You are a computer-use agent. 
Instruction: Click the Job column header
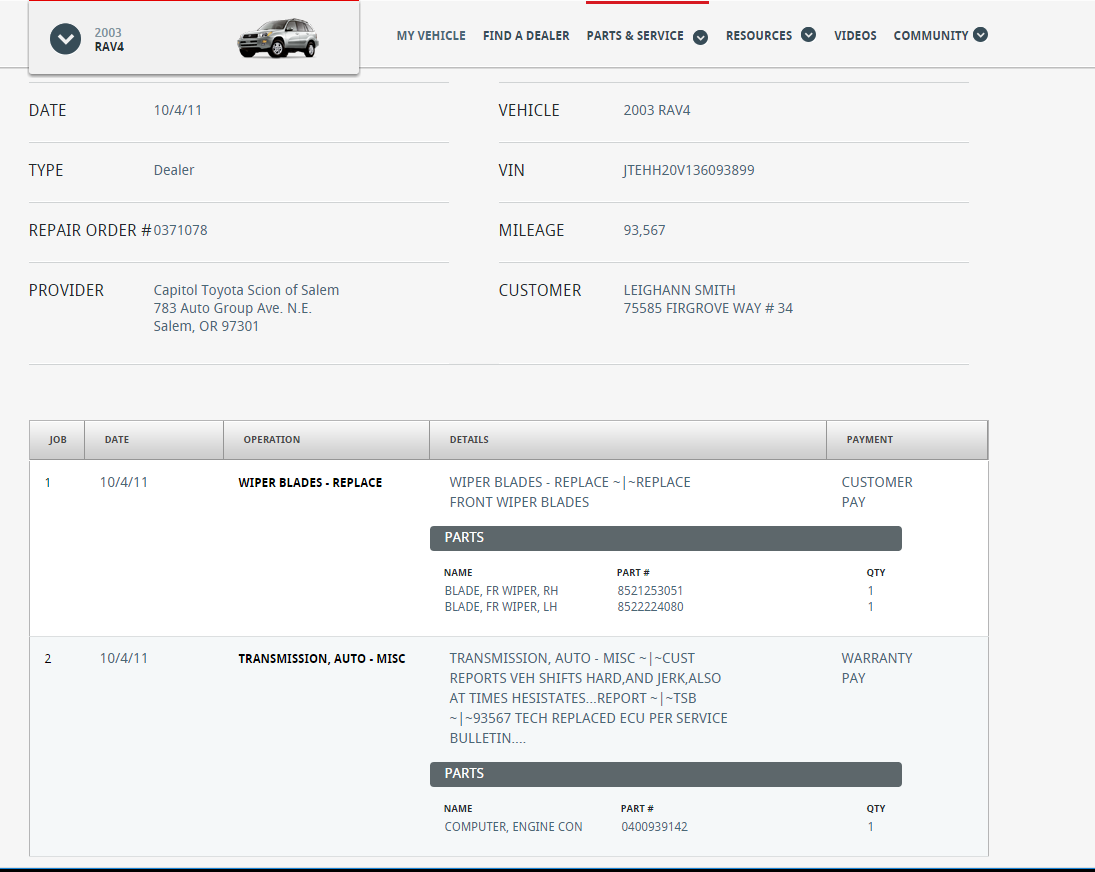pyautogui.click(x=58, y=440)
